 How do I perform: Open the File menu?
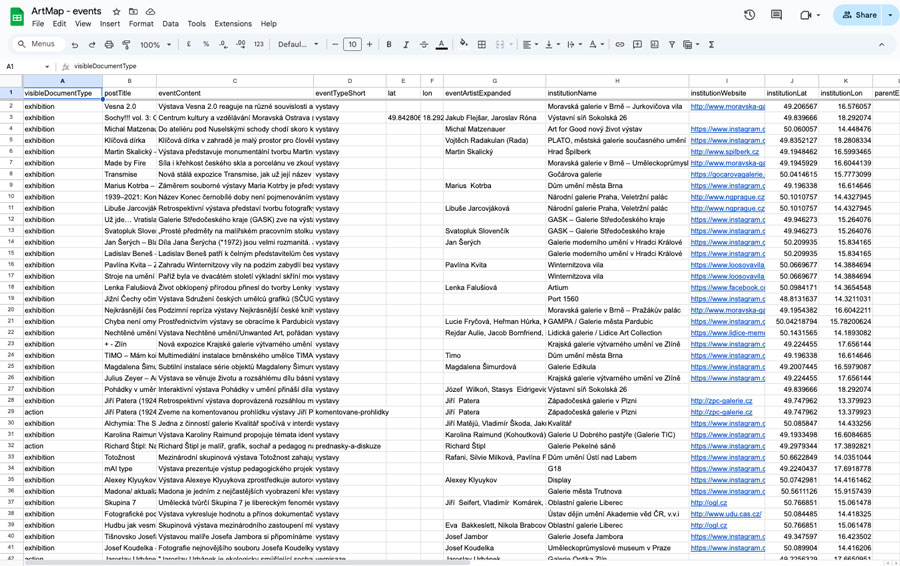pyautogui.click(x=38, y=24)
